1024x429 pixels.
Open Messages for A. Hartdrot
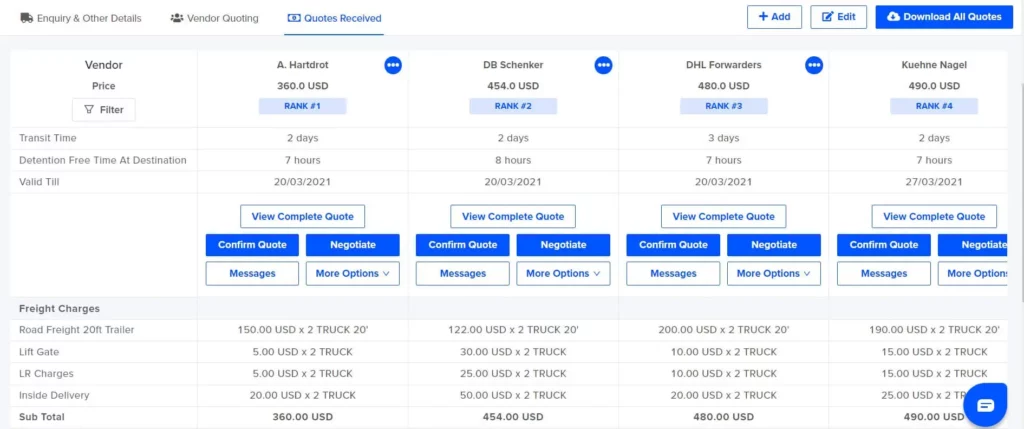[252, 274]
